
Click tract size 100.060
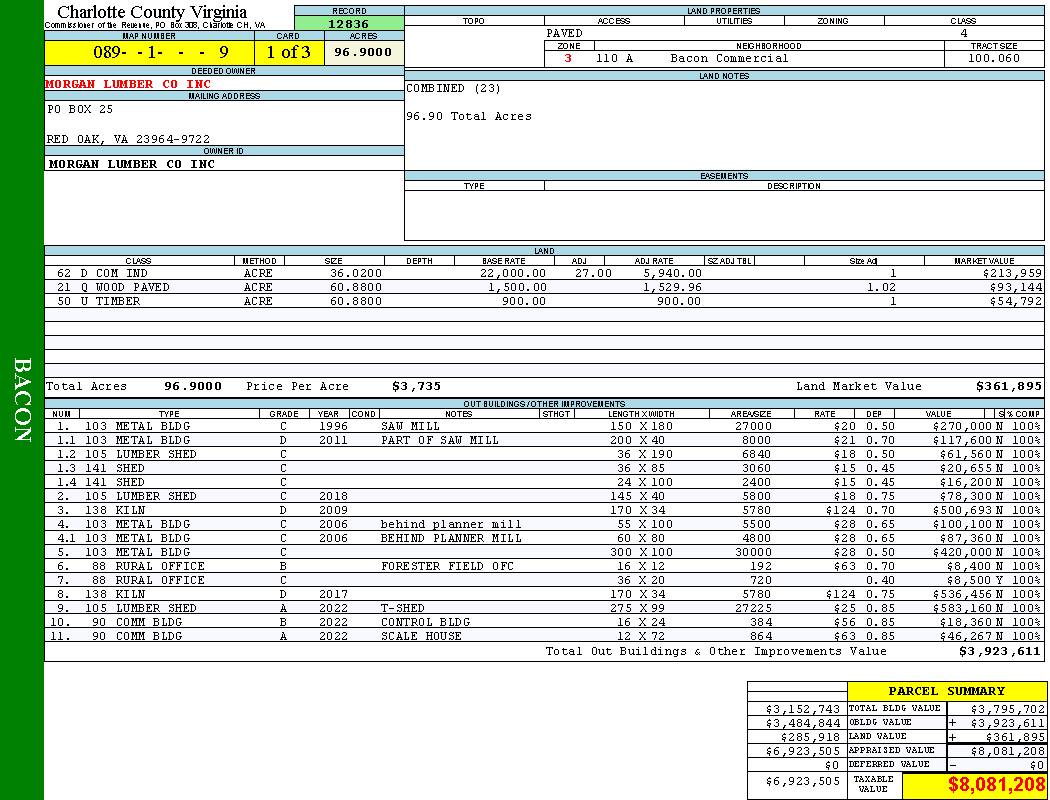click(x=994, y=58)
